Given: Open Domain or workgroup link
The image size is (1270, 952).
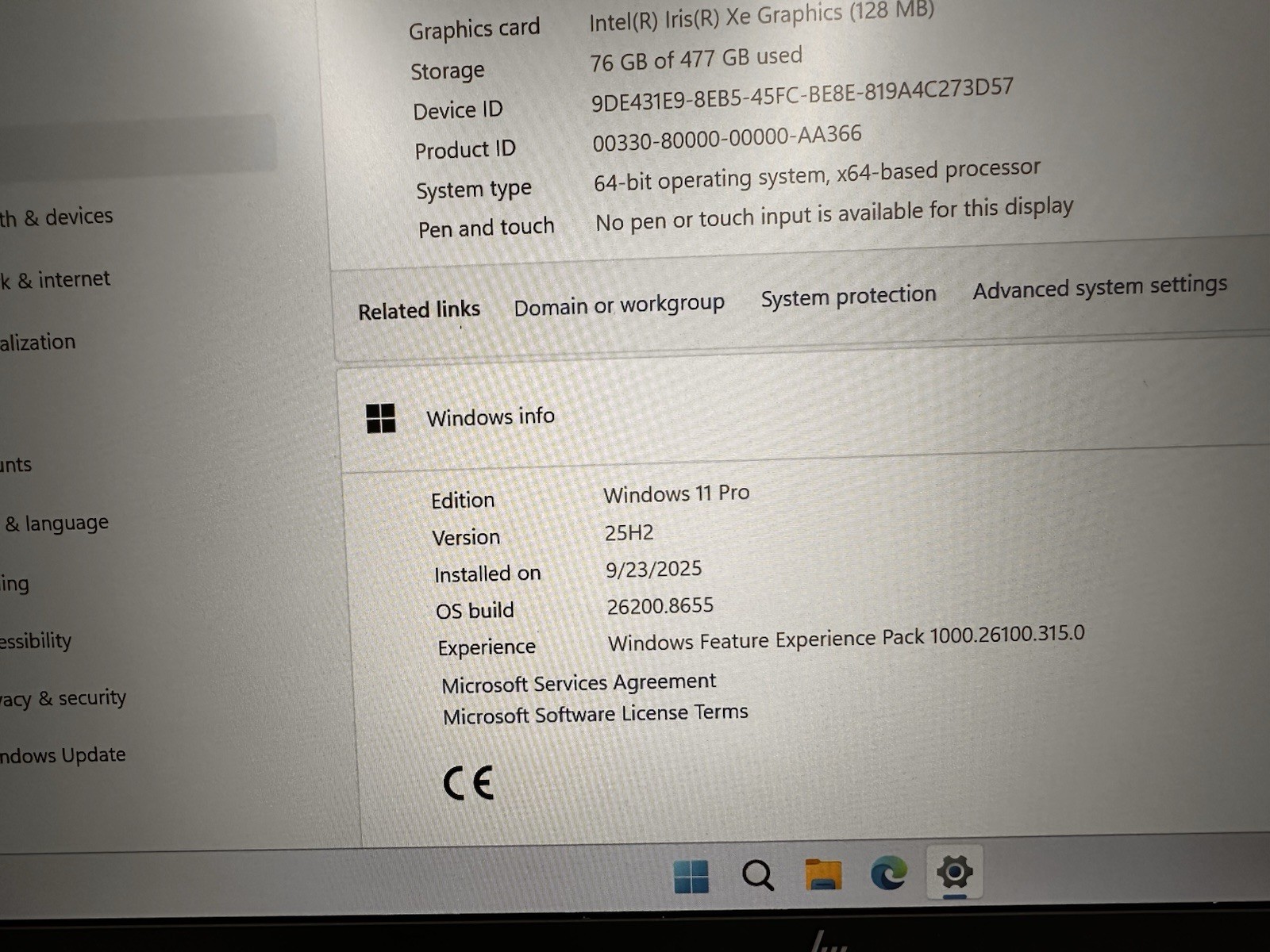Looking at the screenshot, I should pos(619,305).
